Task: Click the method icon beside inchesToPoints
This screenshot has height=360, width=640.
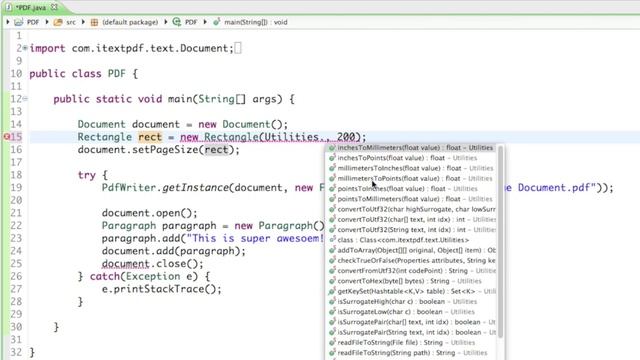Action: [332, 158]
